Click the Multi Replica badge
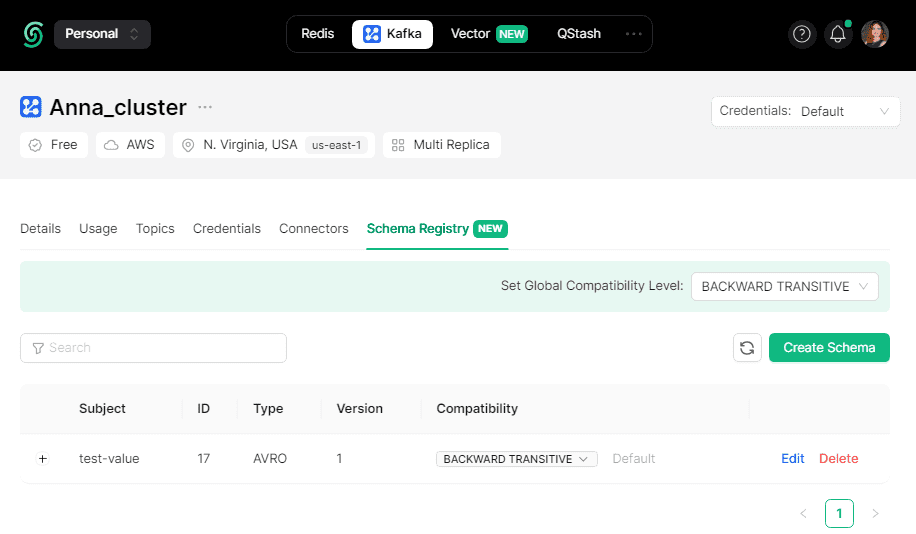This screenshot has width=916, height=534. (442, 145)
